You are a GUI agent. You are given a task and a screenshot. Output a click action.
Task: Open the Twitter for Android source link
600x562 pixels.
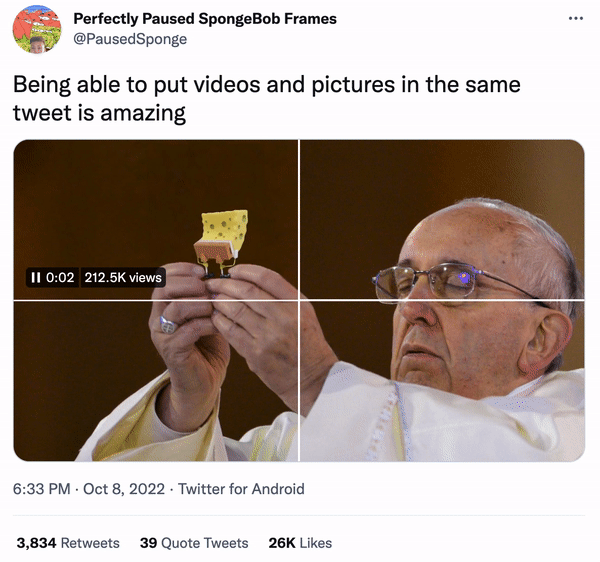tap(241, 489)
